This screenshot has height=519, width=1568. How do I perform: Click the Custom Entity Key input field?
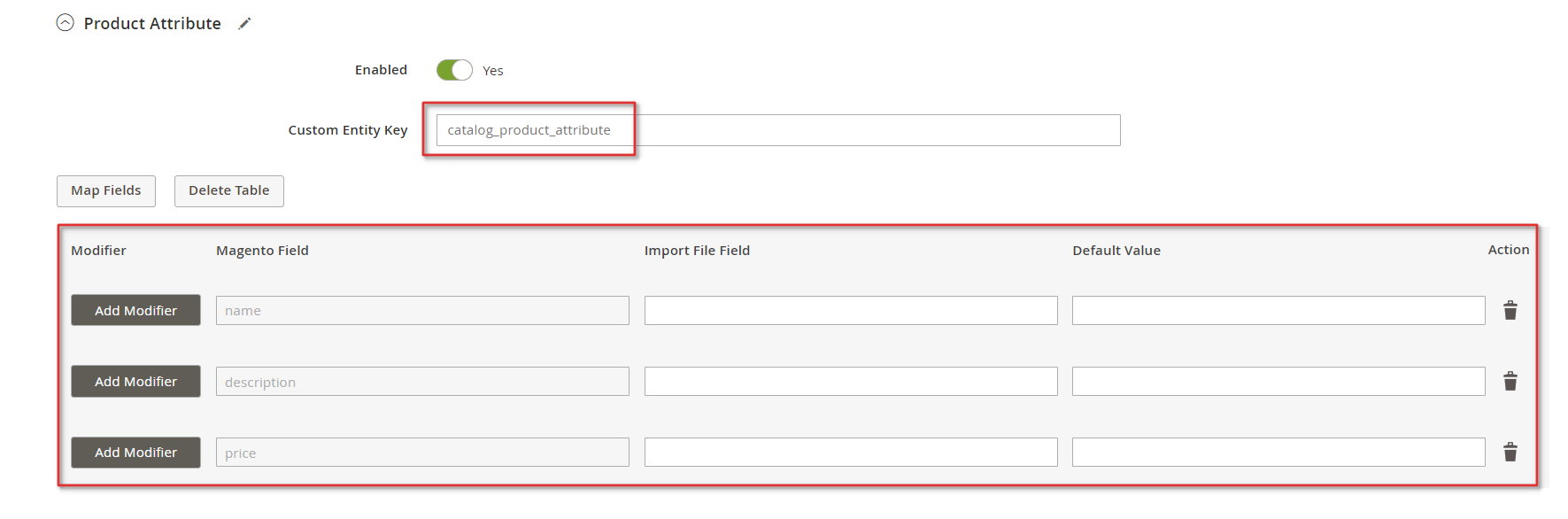pyautogui.click(x=778, y=130)
